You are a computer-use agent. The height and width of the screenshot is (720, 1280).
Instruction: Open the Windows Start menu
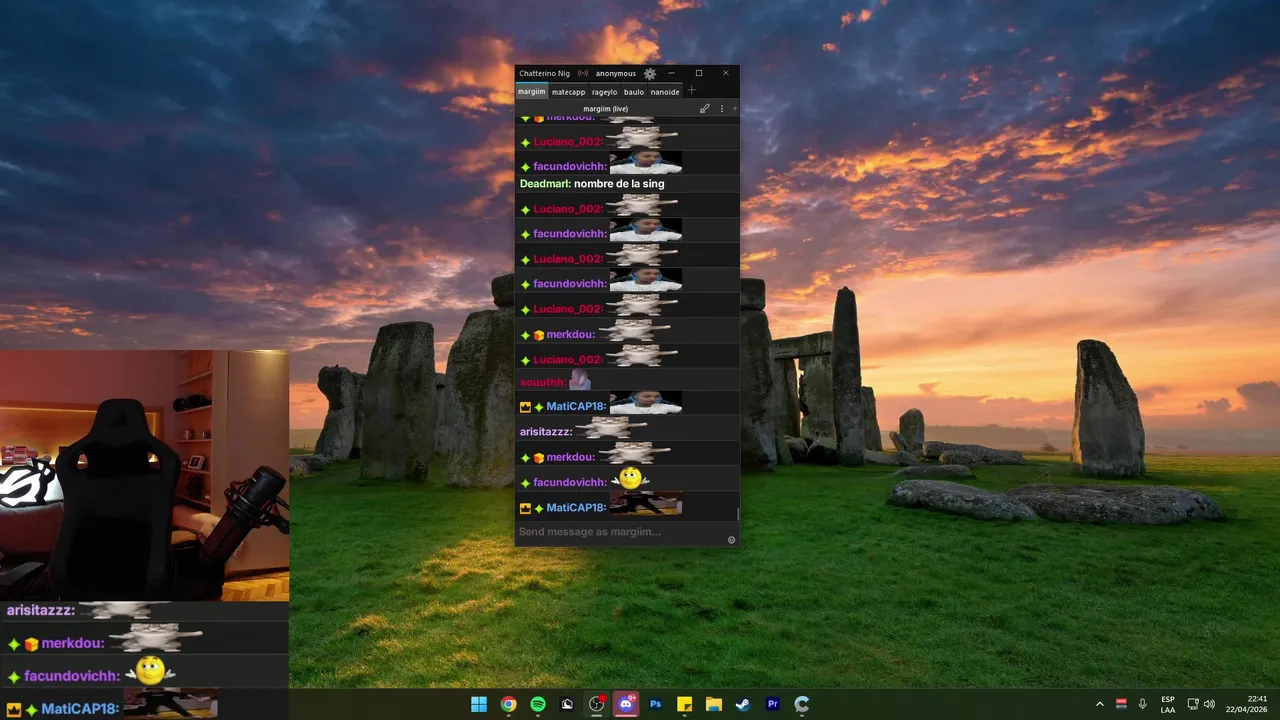tap(479, 704)
